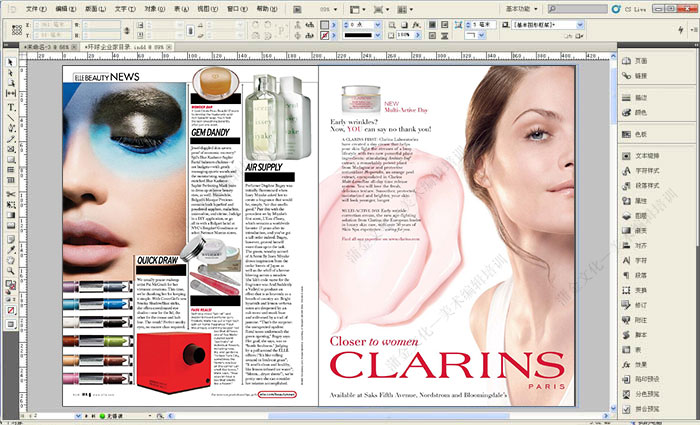Viewport: 700px width, 425px height.
Task: Select the Hand tool
Action: 11,260
